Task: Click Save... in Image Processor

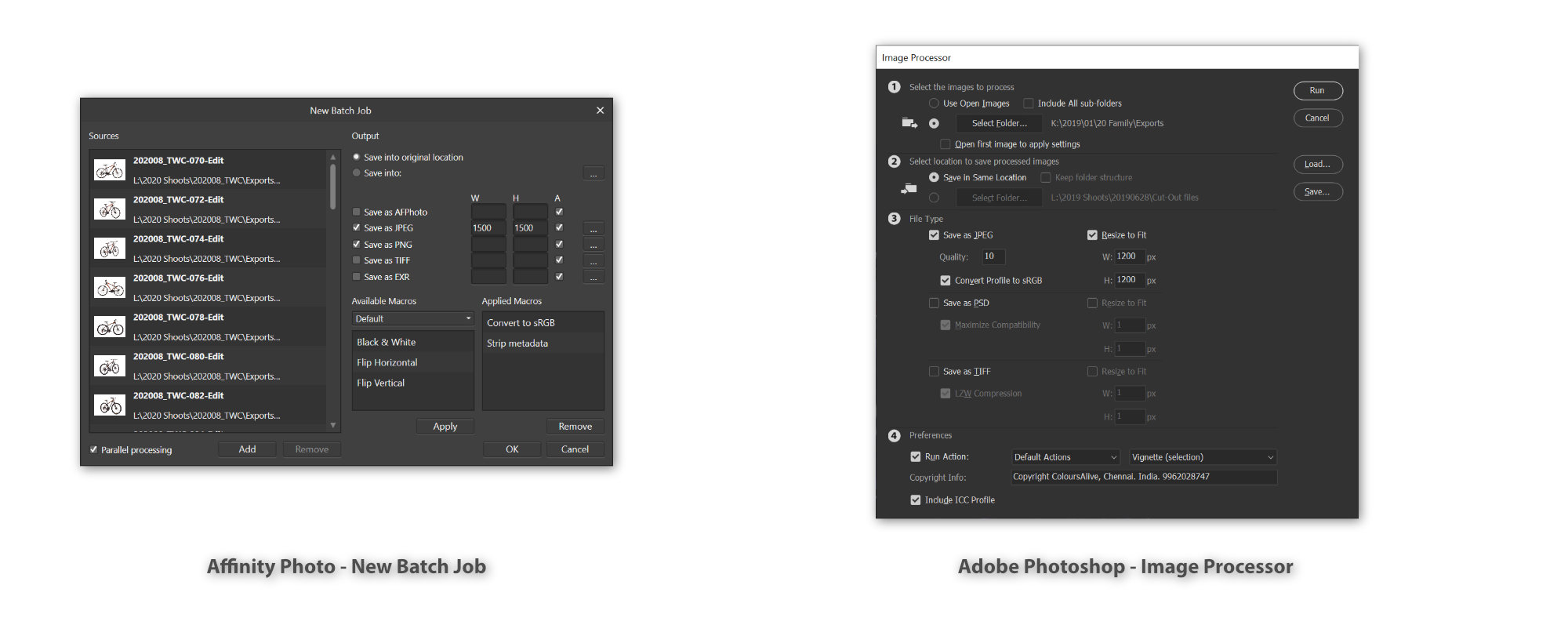Action: [x=1318, y=192]
